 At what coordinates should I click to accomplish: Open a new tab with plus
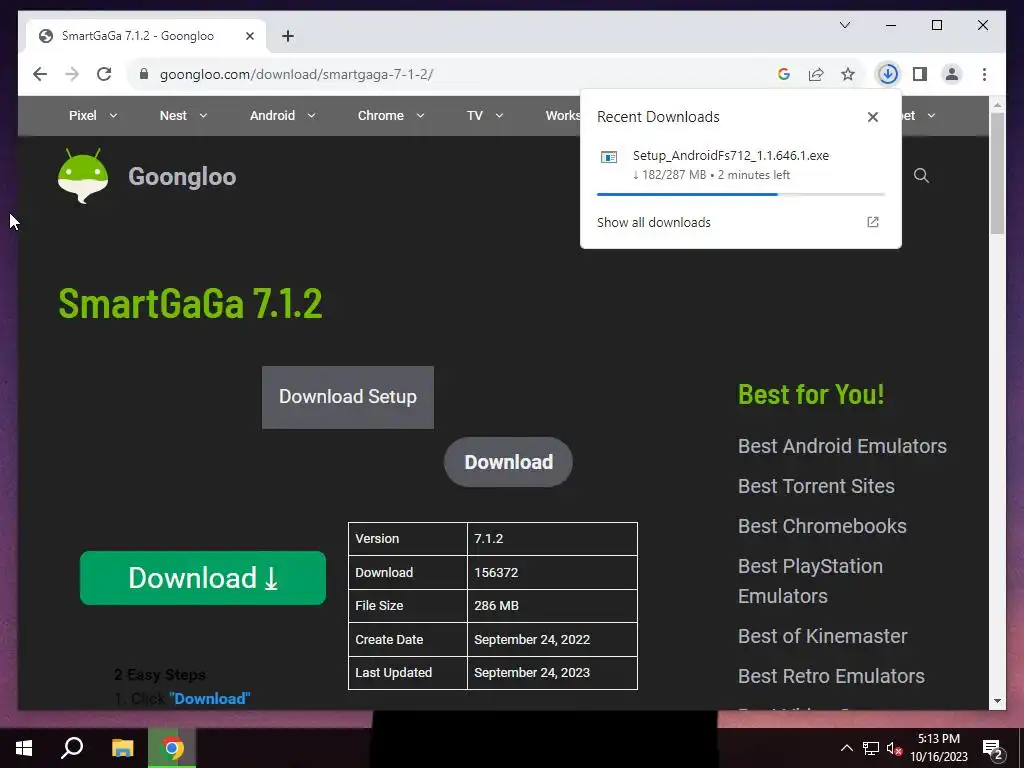coord(288,36)
